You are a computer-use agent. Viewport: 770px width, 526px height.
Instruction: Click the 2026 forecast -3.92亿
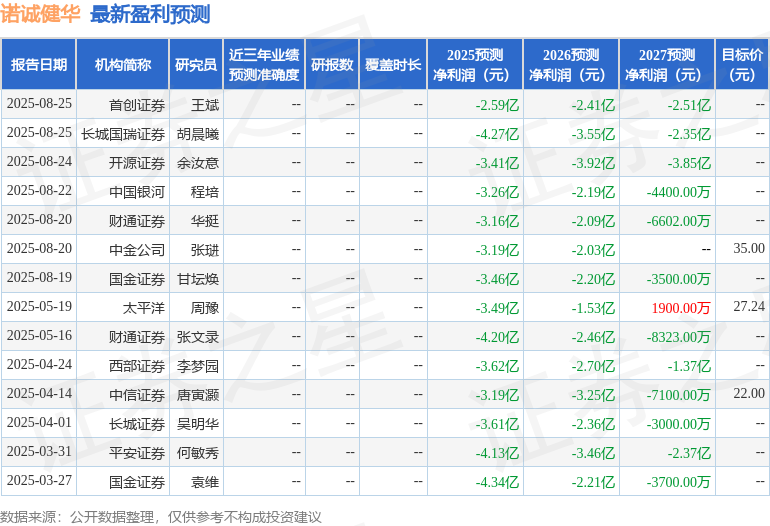[x=593, y=163]
